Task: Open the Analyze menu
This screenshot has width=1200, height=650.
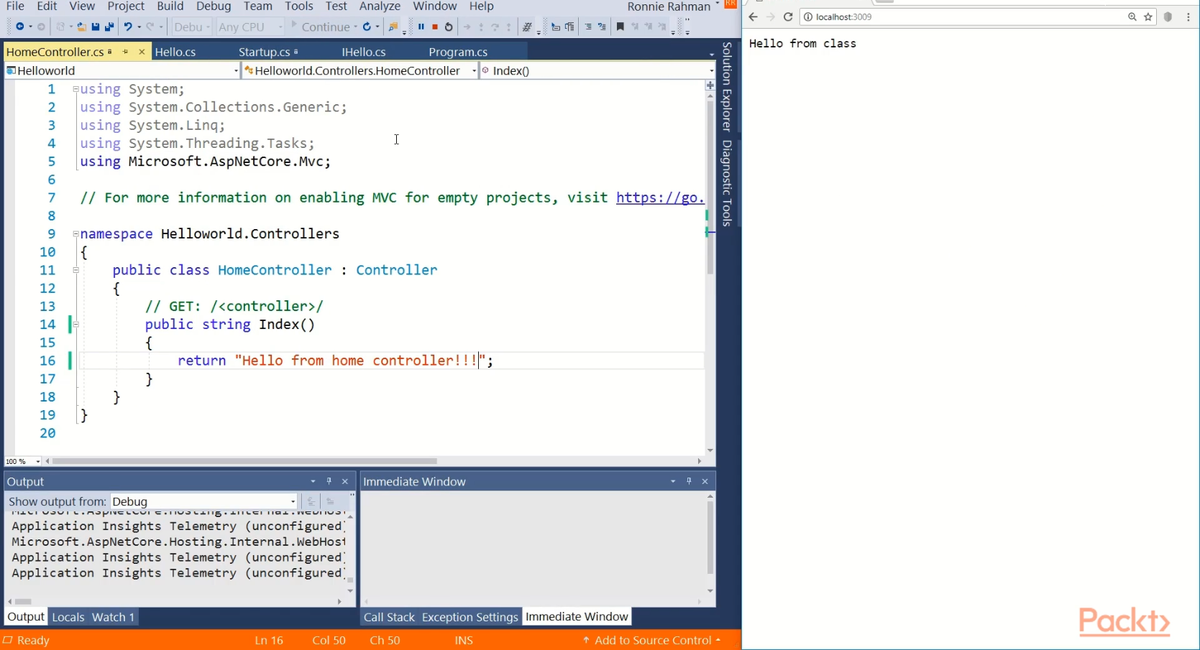Action: coord(380,6)
